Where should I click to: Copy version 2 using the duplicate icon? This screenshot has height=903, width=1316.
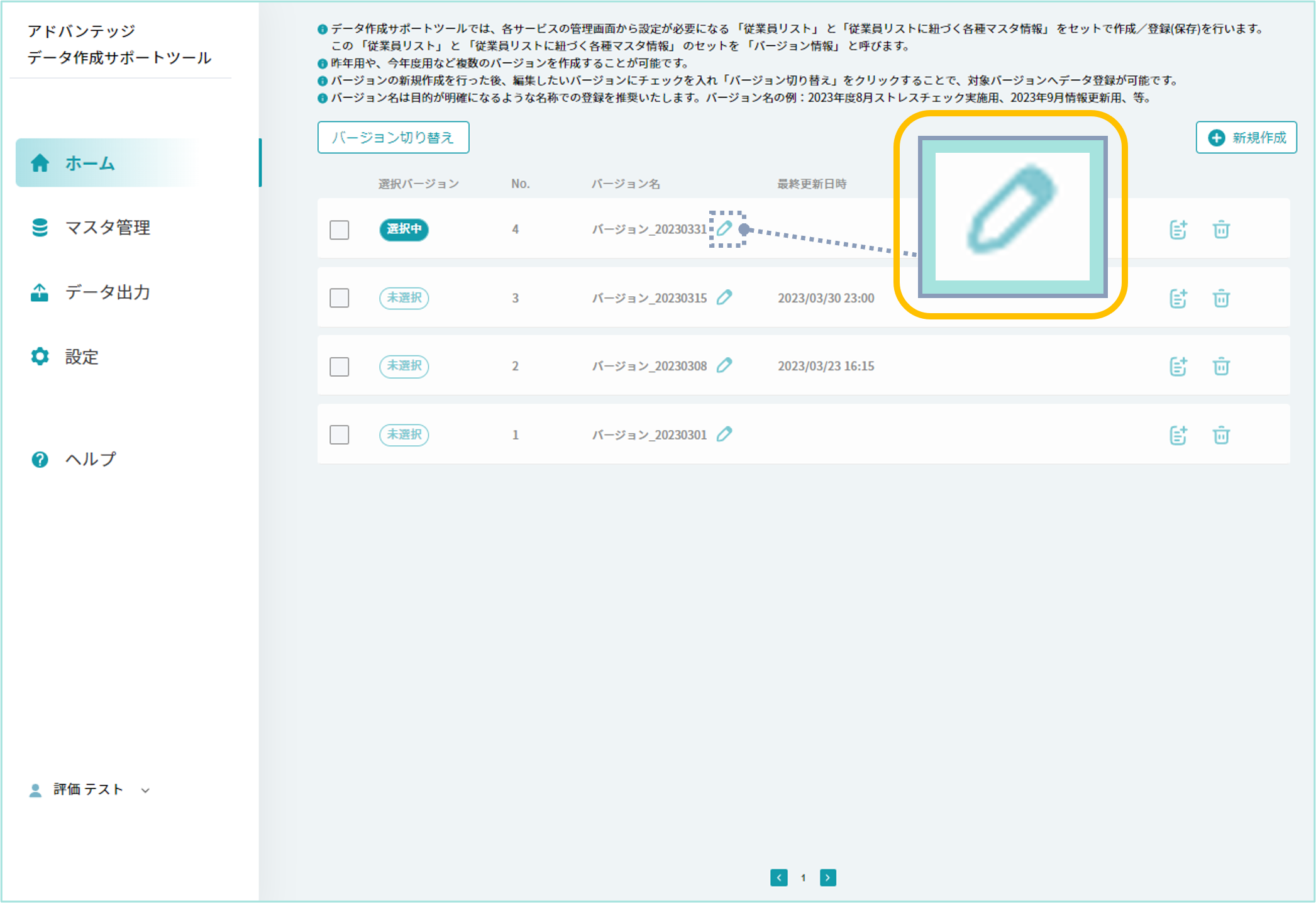click(1178, 366)
